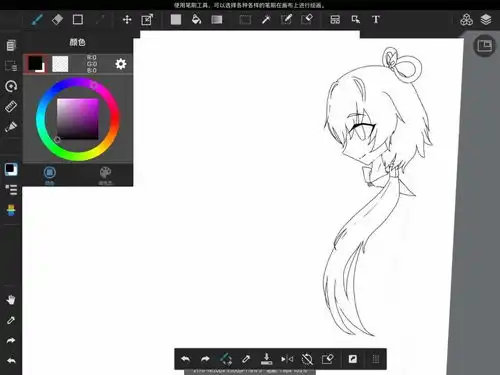Redo using the bottom shortcut bar

(205, 359)
